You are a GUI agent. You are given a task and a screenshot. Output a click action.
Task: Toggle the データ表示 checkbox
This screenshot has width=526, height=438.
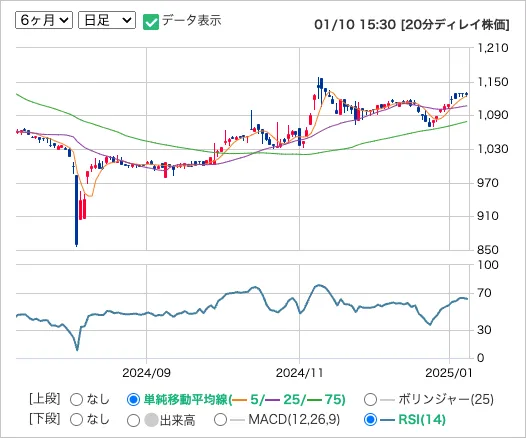(151, 22)
